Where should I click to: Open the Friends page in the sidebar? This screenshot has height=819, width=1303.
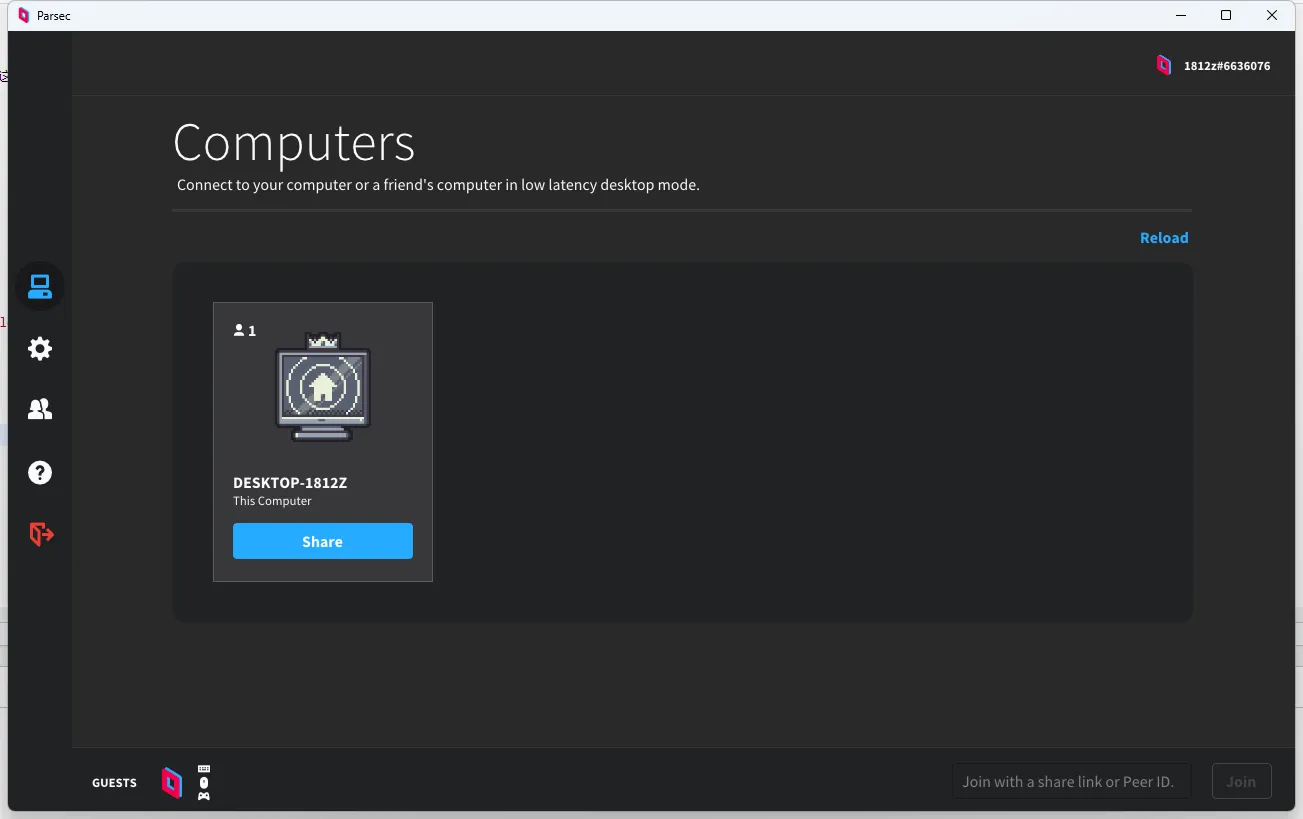click(40, 409)
